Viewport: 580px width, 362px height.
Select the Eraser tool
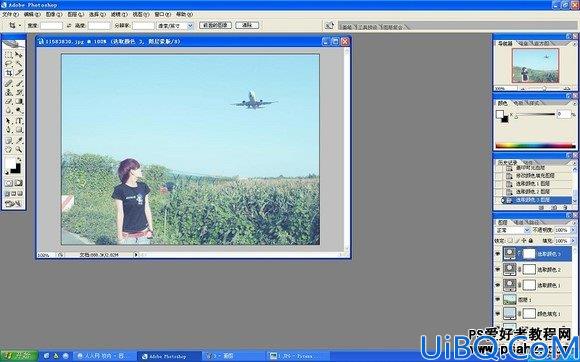point(9,101)
